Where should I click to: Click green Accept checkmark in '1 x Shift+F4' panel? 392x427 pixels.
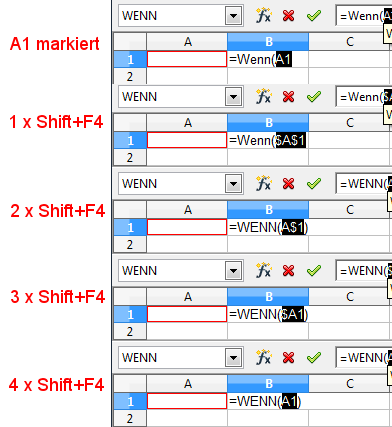[314, 97]
